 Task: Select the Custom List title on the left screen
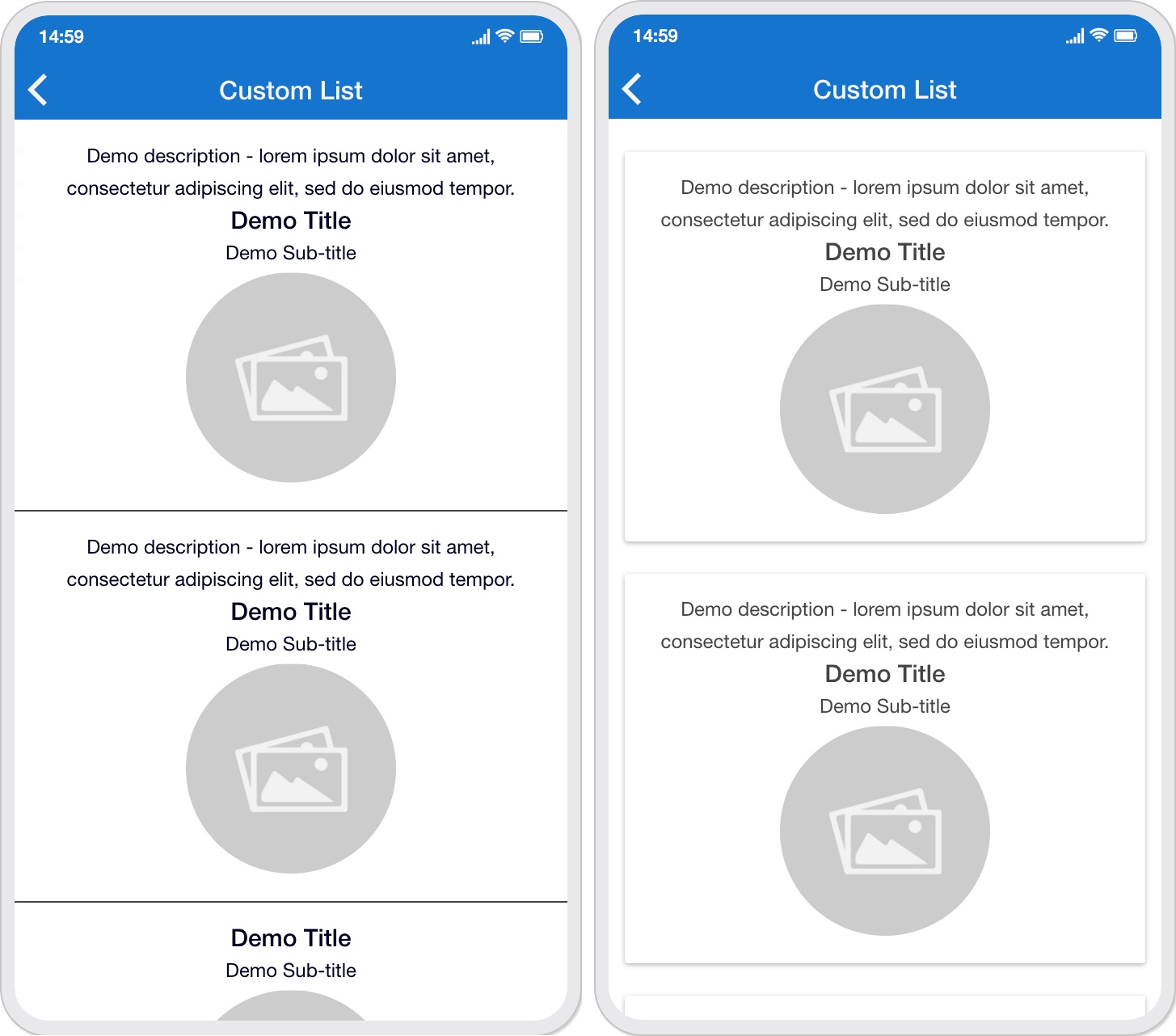tap(291, 90)
